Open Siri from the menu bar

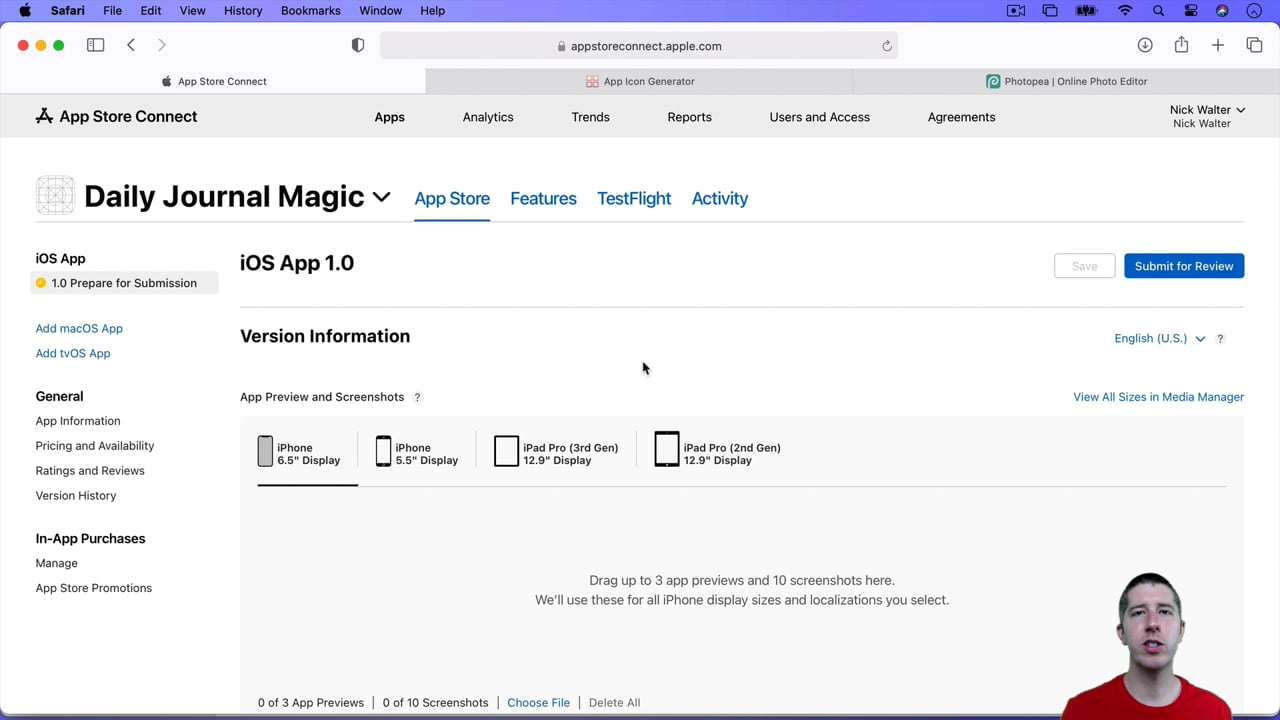click(x=1222, y=10)
